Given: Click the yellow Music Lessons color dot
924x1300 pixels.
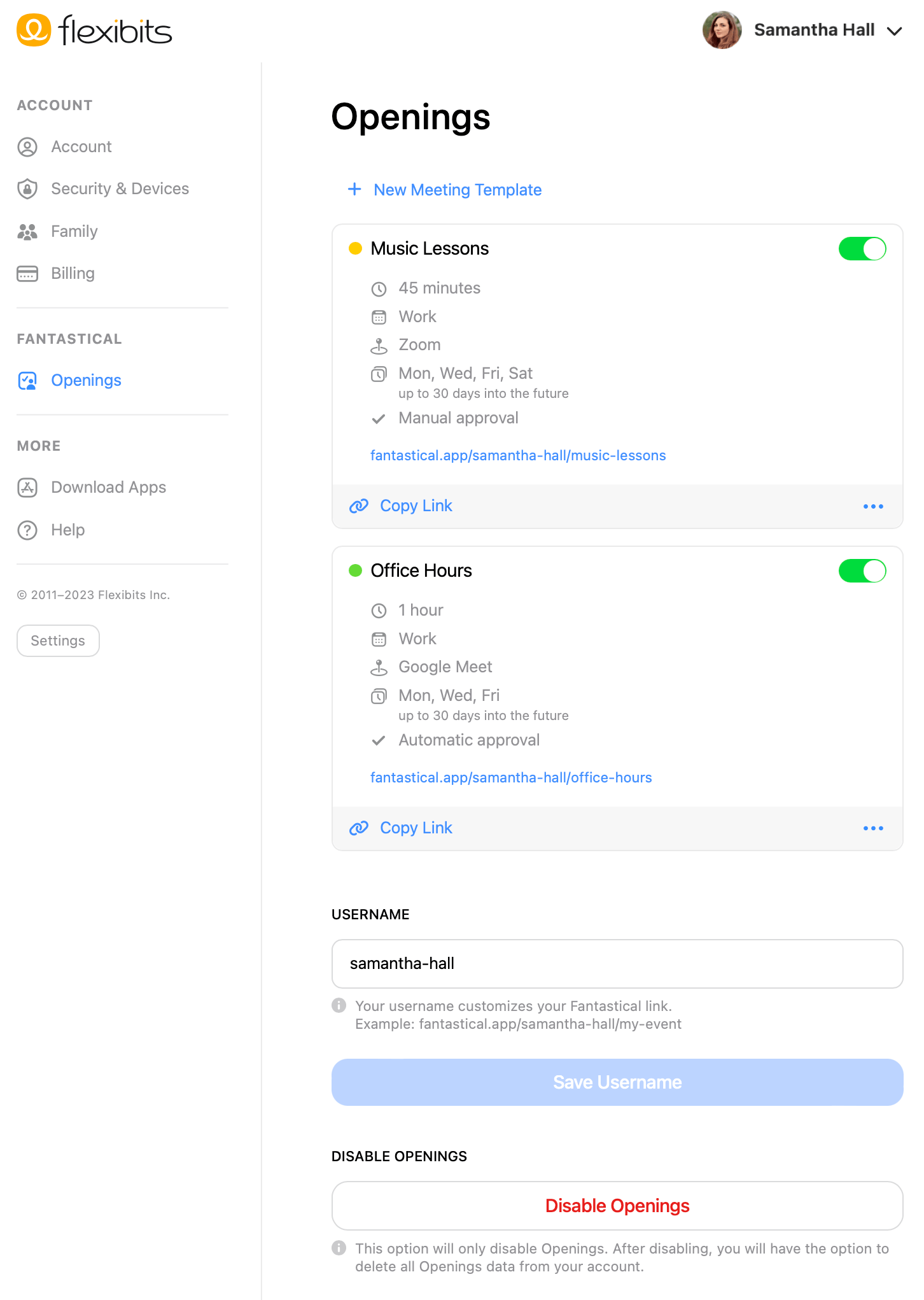Looking at the screenshot, I should click(x=356, y=248).
